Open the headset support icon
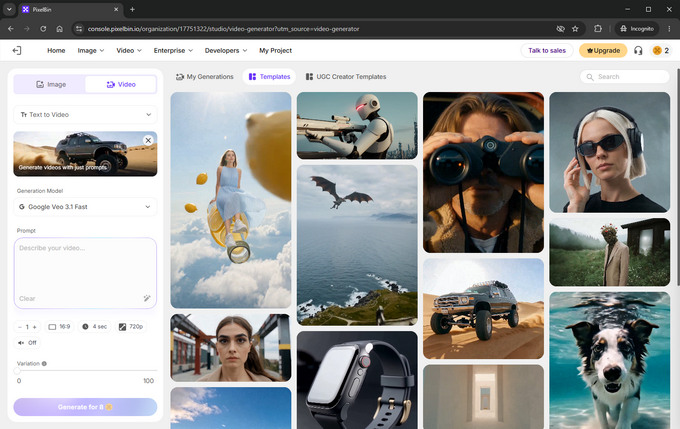Image resolution: width=680 pixels, height=429 pixels. click(638, 51)
